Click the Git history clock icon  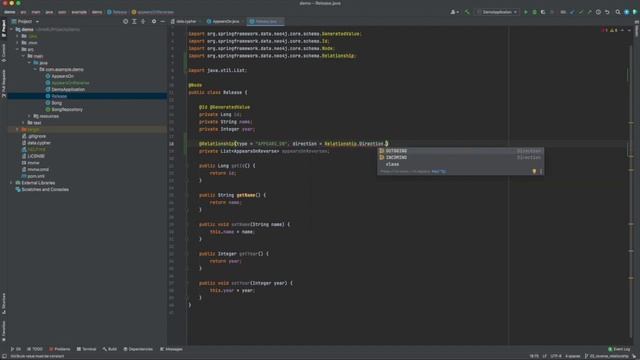[598, 12]
